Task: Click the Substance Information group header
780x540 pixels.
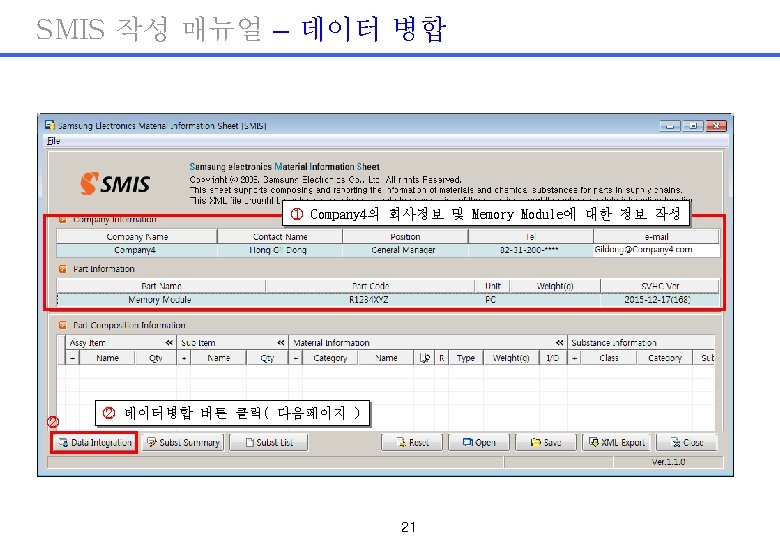Action: tap(641, 343)
